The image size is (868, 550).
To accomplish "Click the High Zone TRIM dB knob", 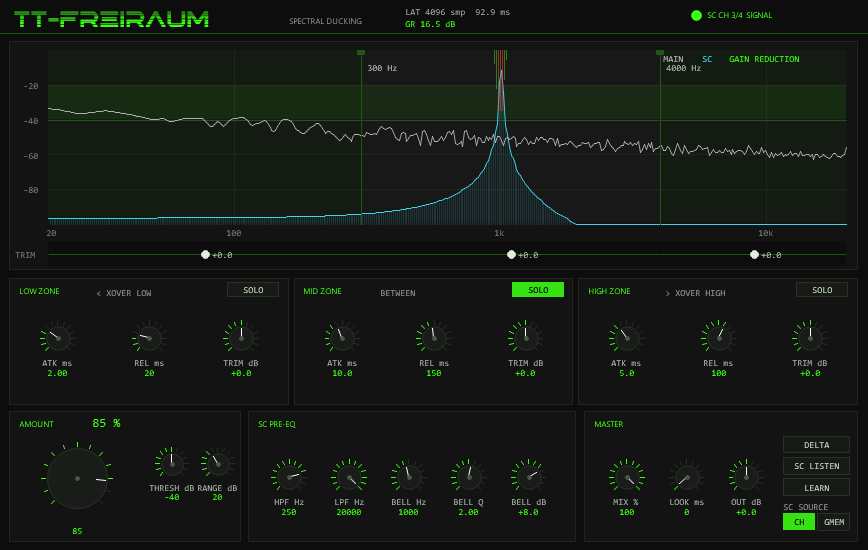I will coord(810,338).
